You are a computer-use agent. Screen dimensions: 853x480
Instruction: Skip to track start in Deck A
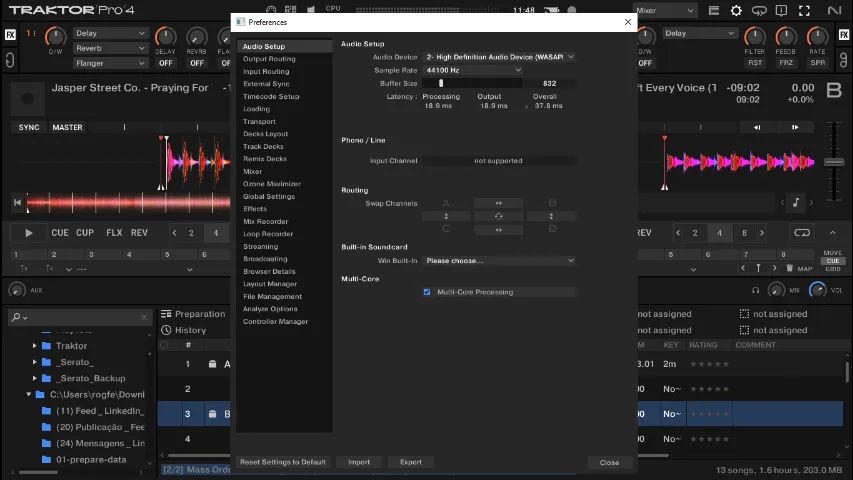[17, 202]
